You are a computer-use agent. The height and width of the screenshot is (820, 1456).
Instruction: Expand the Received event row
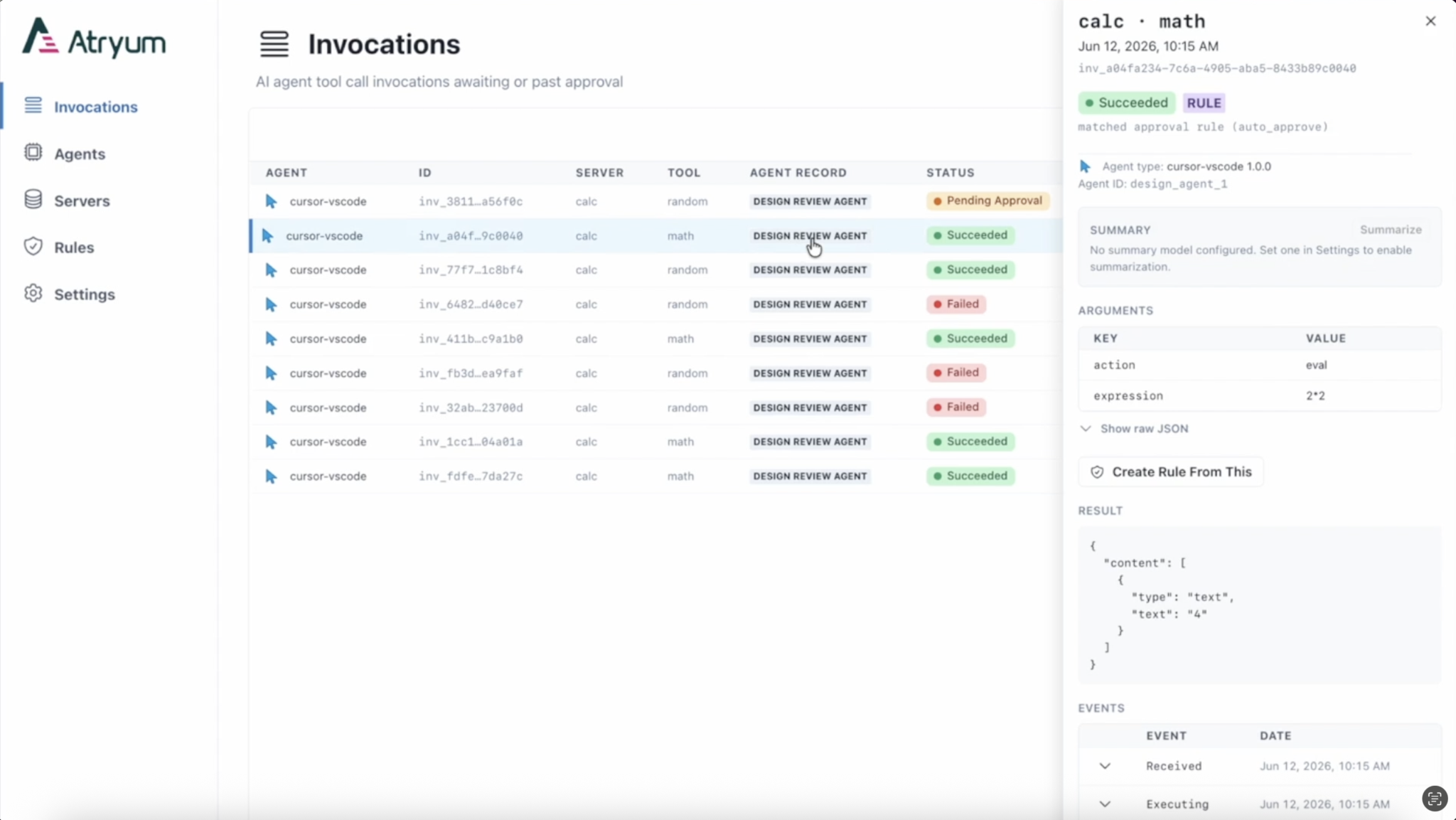(1105, 766)
